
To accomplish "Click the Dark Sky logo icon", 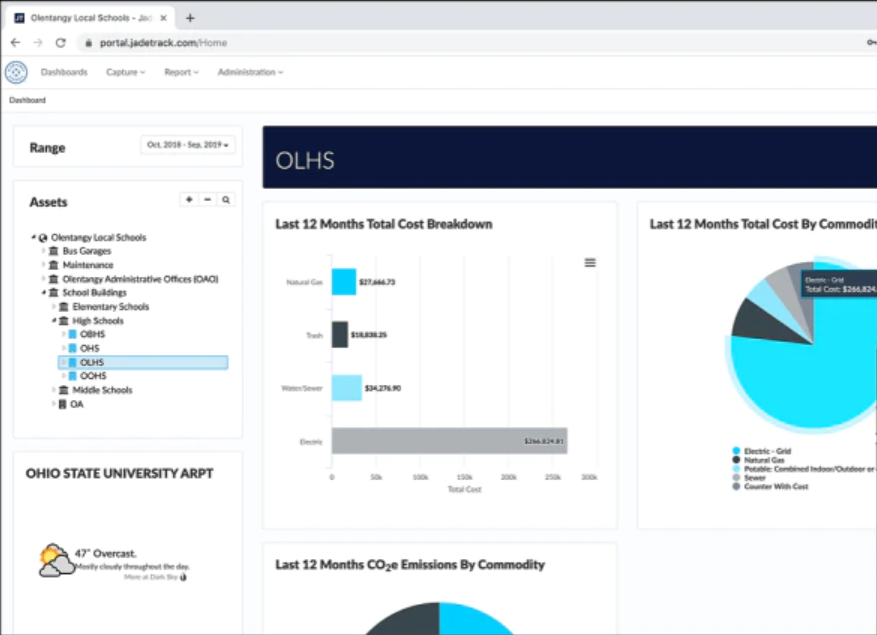I will point(183,577).
